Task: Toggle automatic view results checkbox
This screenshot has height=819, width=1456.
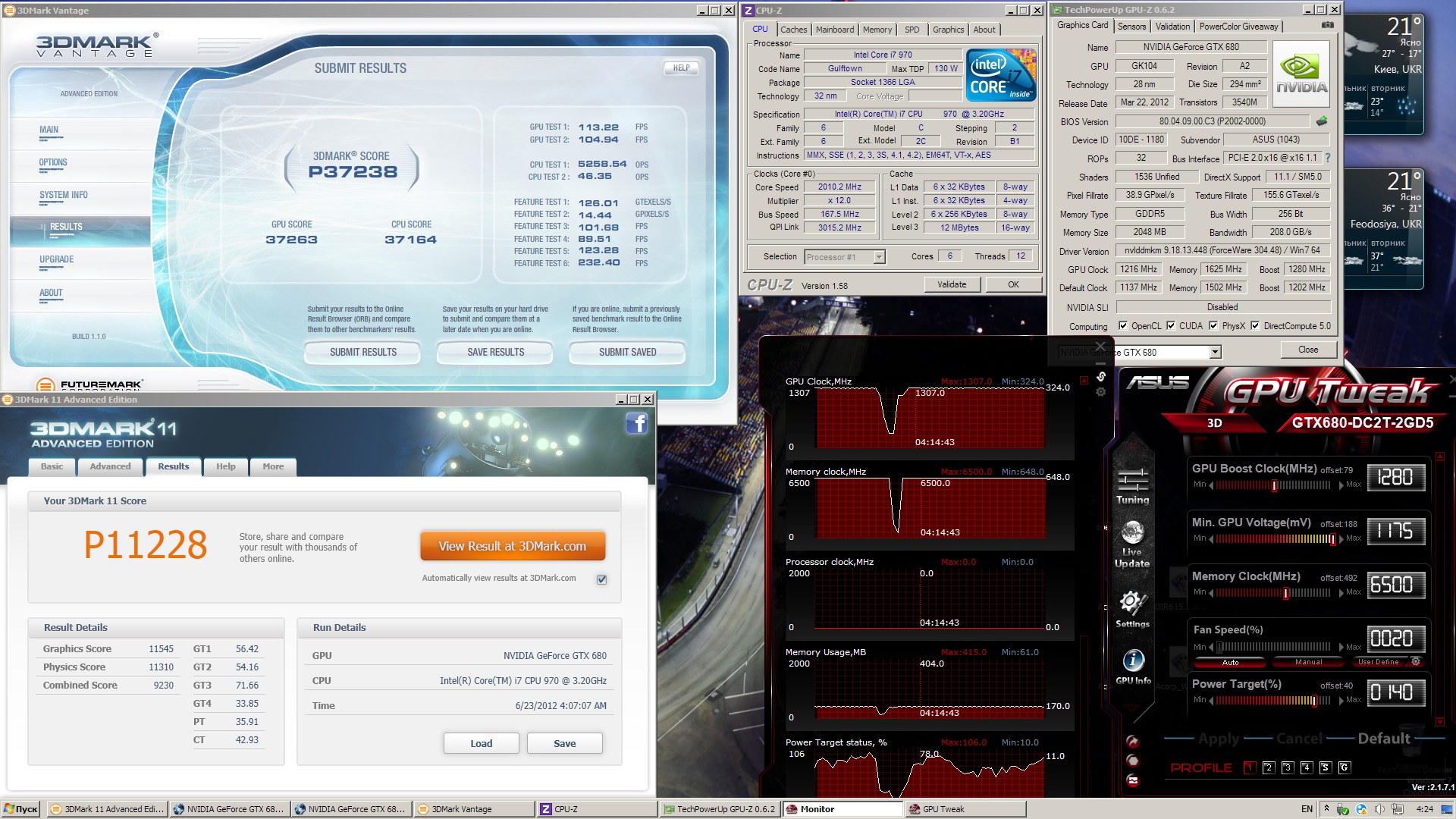Action: [601, 579]
